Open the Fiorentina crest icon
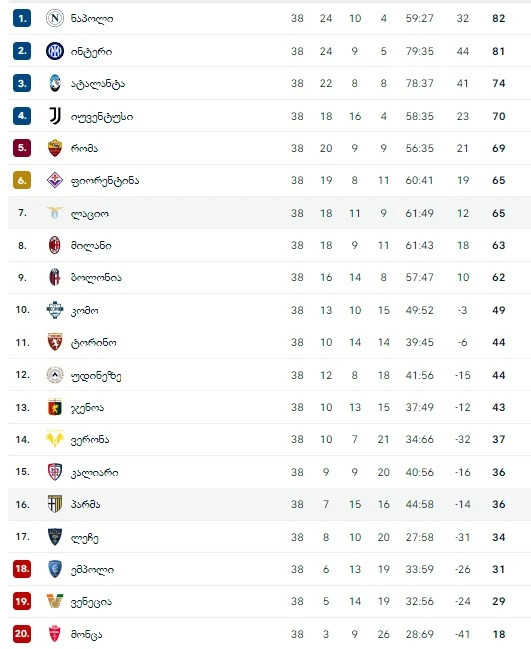The image size is (531, 649). (x=55, y=180)
